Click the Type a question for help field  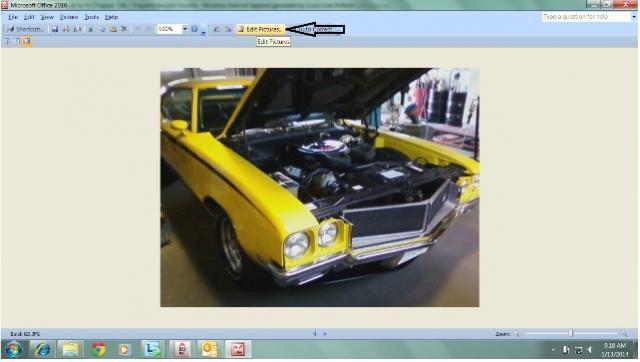pos(587,17)
